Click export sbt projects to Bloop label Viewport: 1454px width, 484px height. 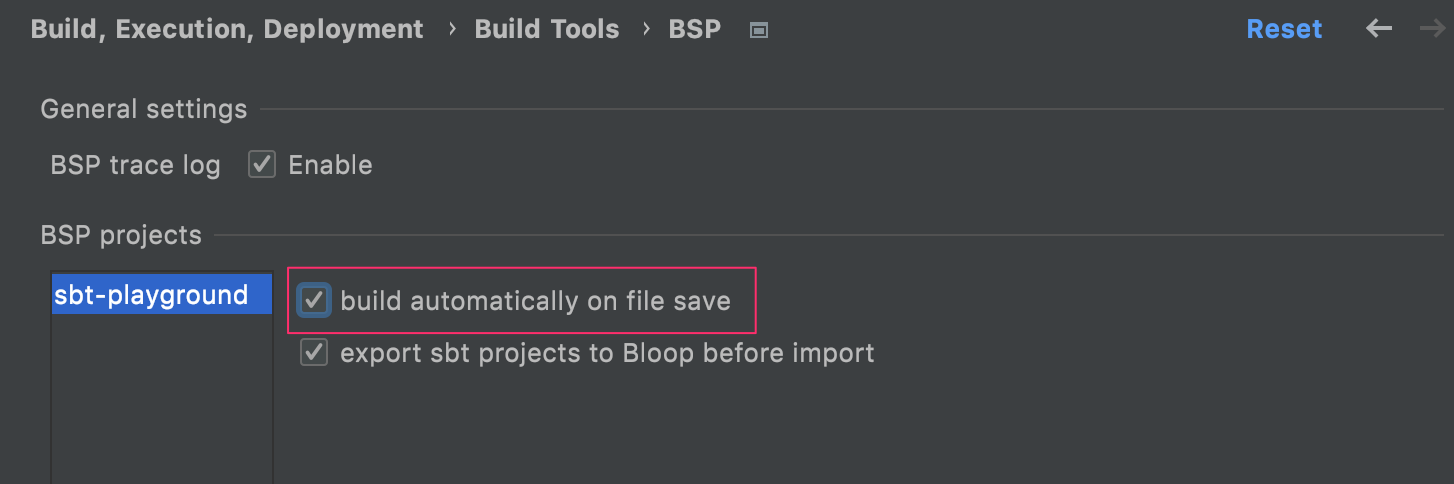pyautogui.click(x=607, y=353)
